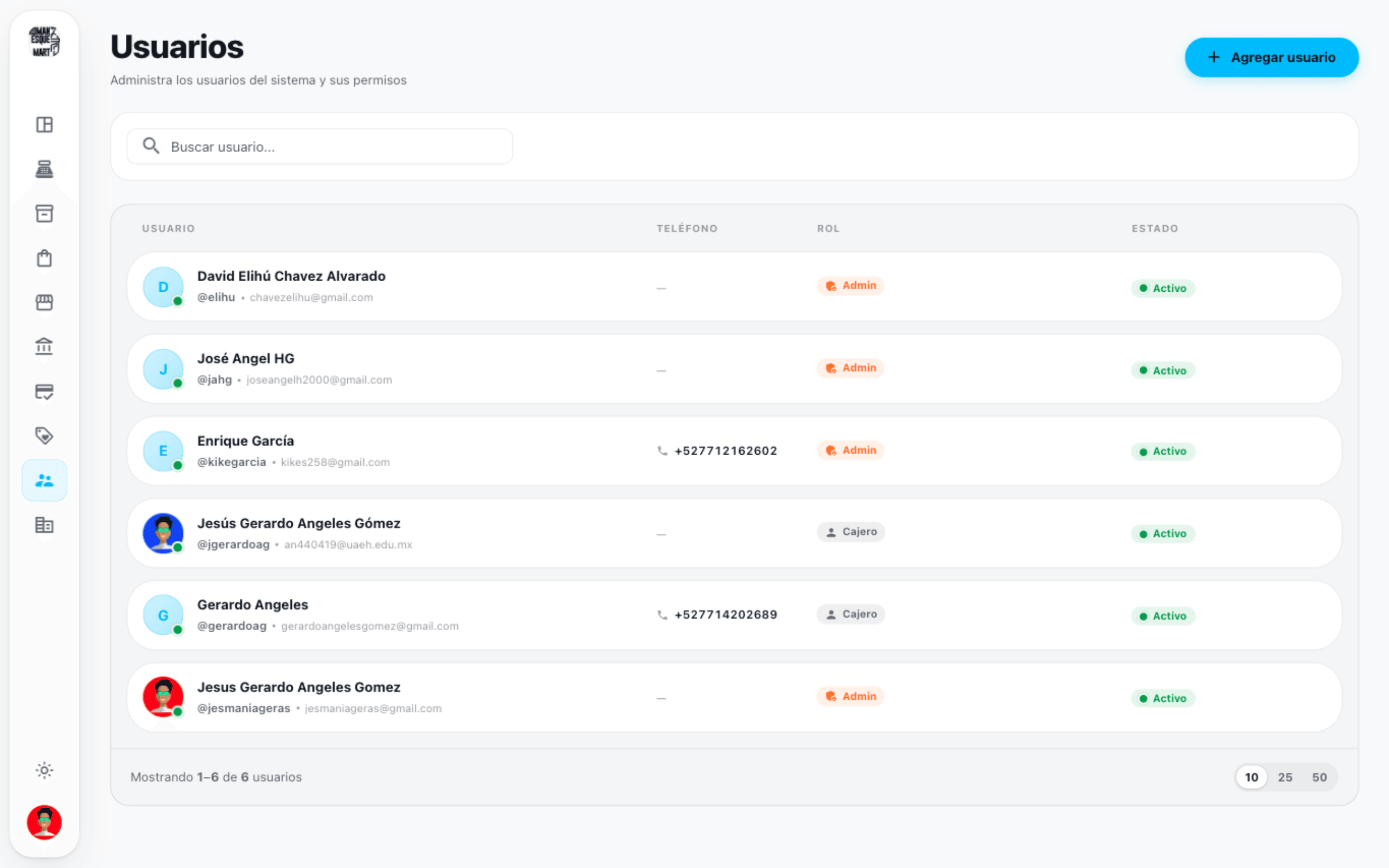
Task: Select 50 rows per page
Action: pos(1320,777)
